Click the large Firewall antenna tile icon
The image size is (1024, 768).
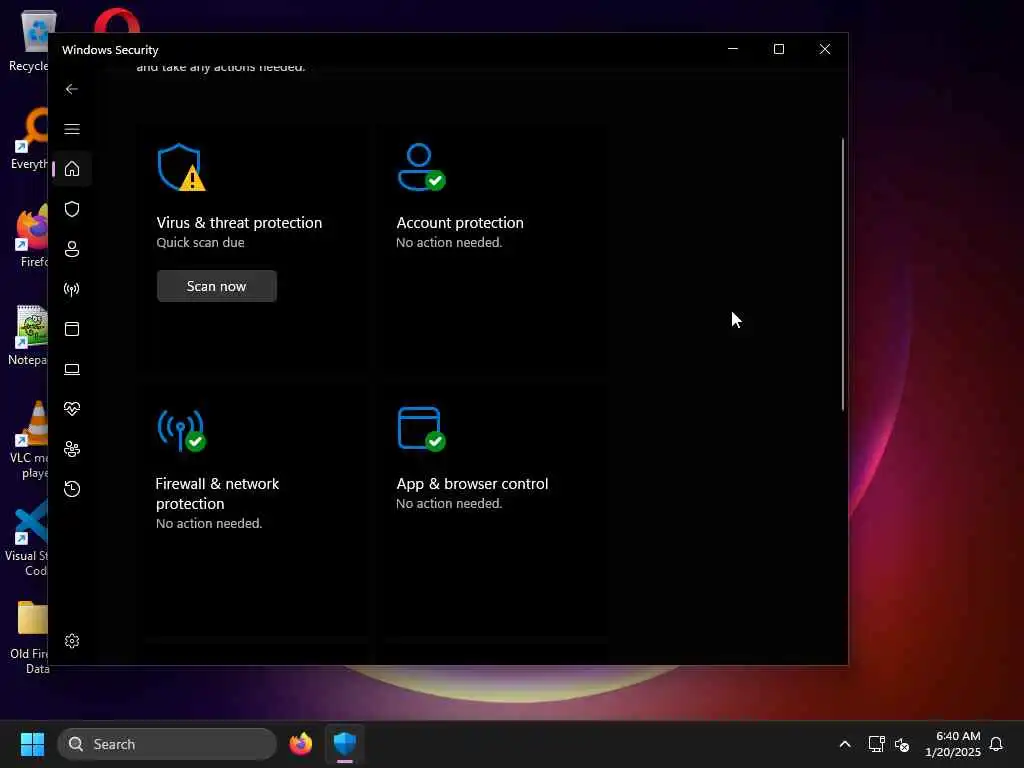coord(182,429)
